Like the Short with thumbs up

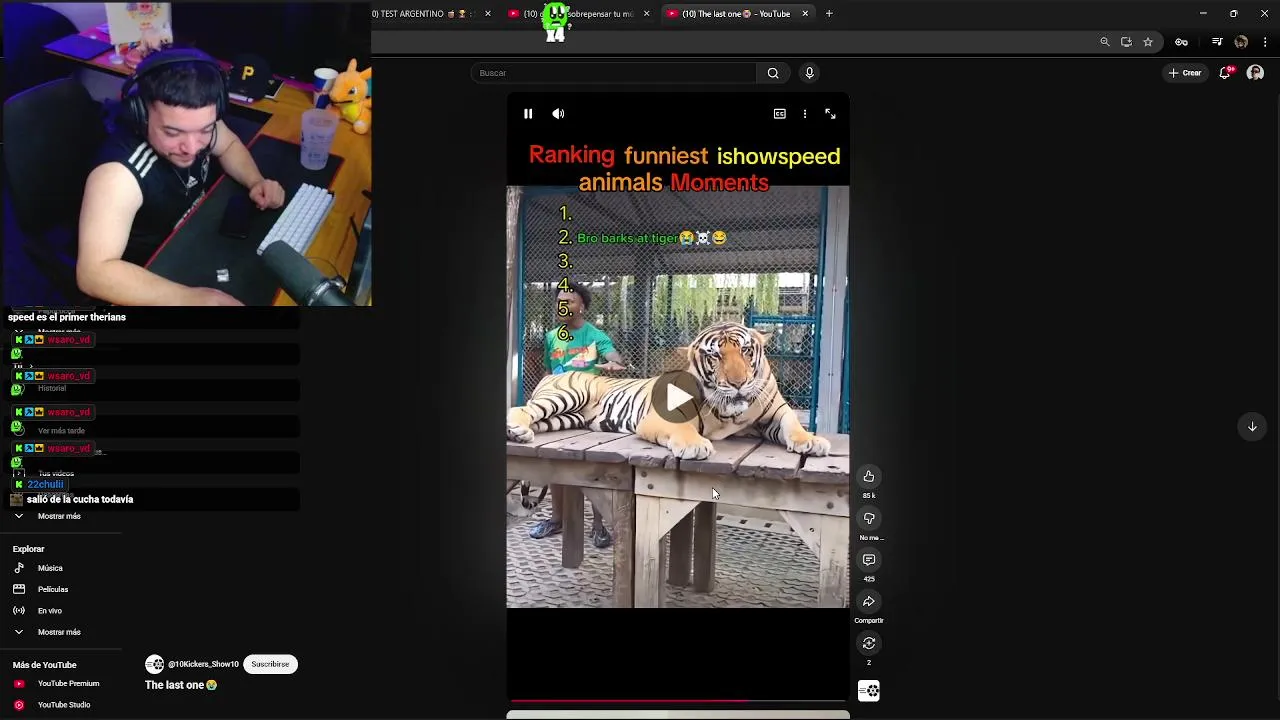869,476
